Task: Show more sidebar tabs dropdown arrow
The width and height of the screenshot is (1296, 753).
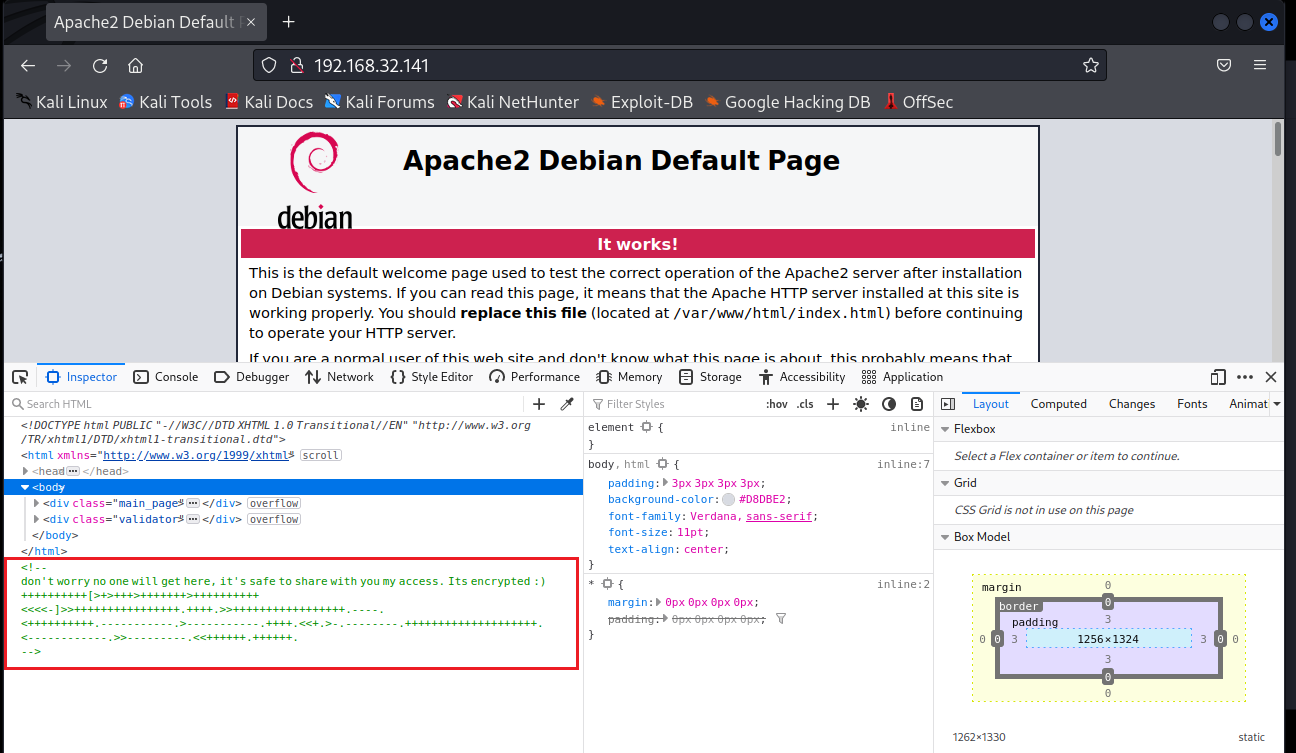Action: pyautogui.click(x=1277, y=404)
